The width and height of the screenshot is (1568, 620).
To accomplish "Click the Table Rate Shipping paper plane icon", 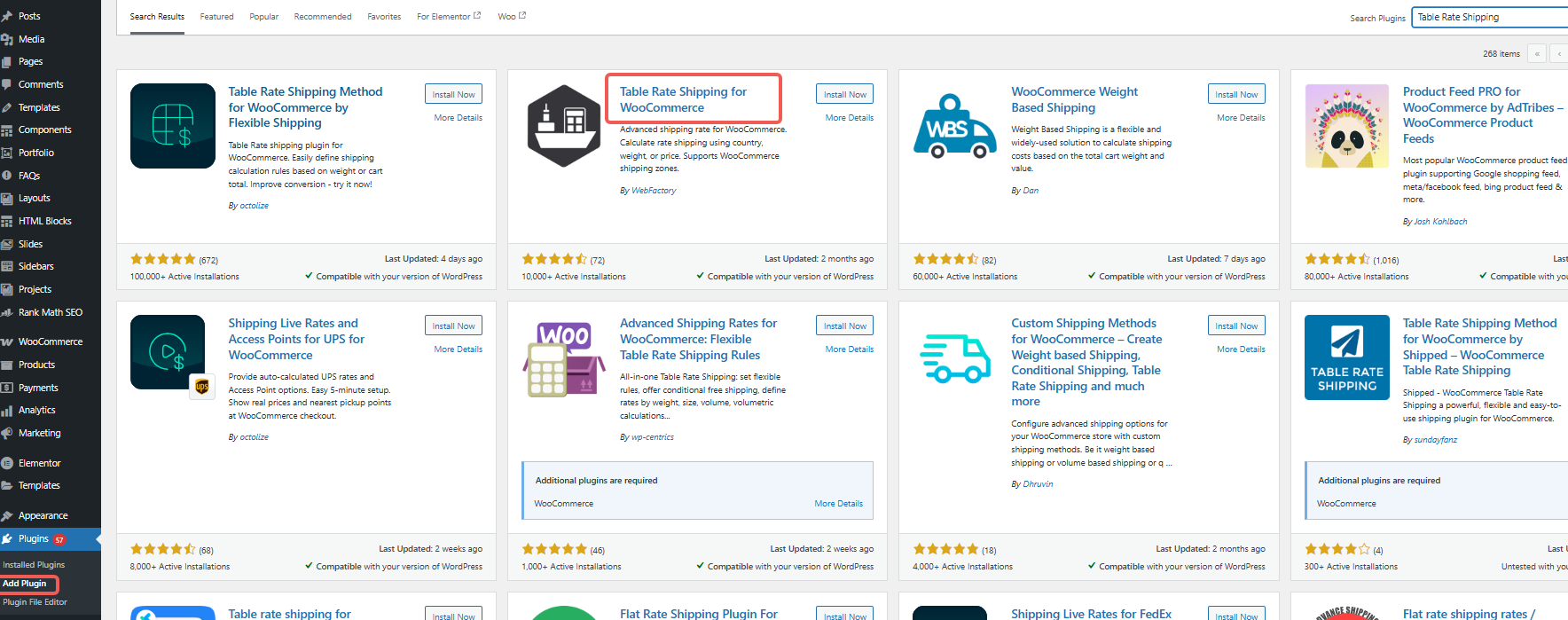I will tap(1346, 357).
